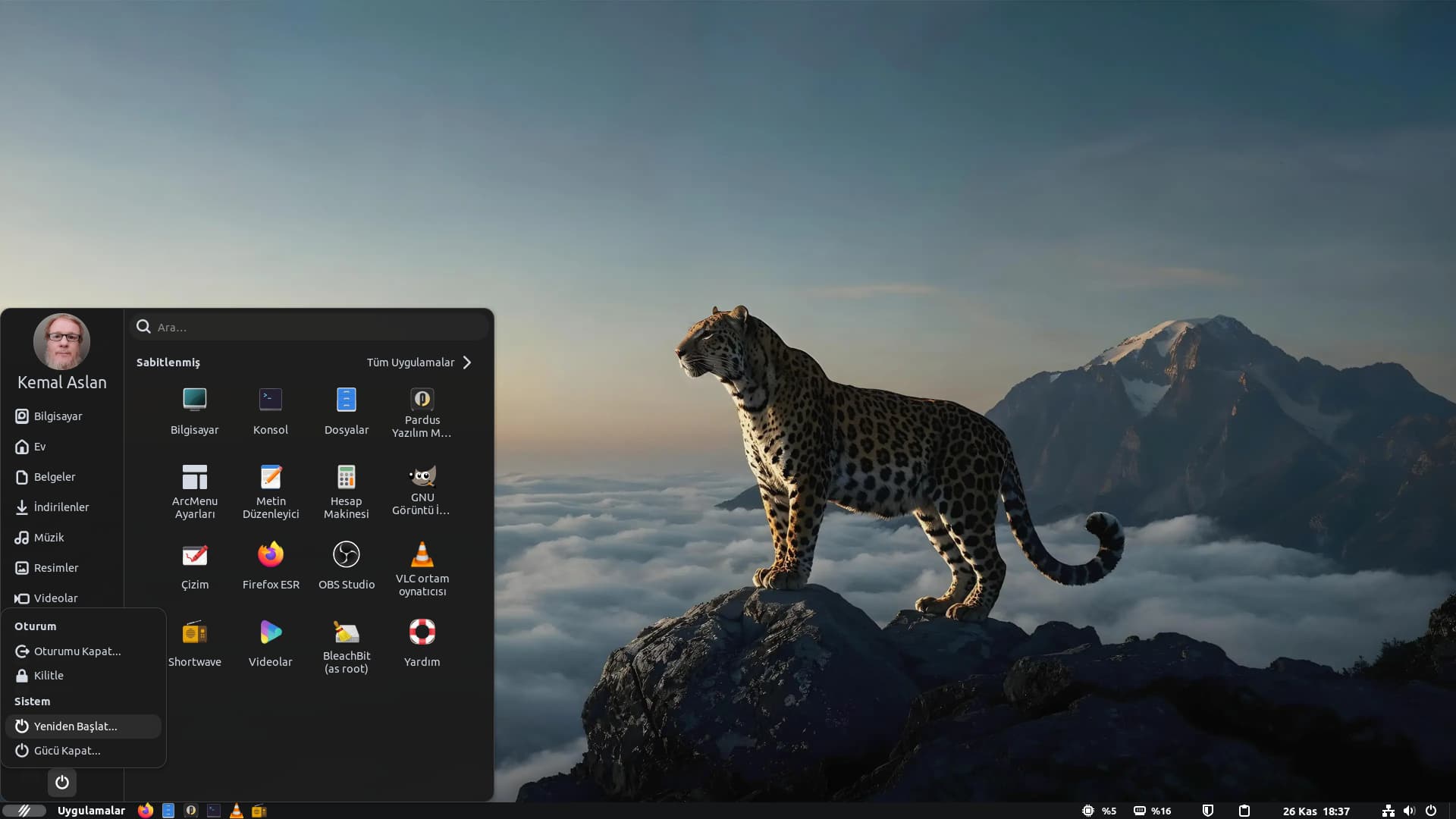
Task: Click the volume icon in tray
Action: point(1409,811)
